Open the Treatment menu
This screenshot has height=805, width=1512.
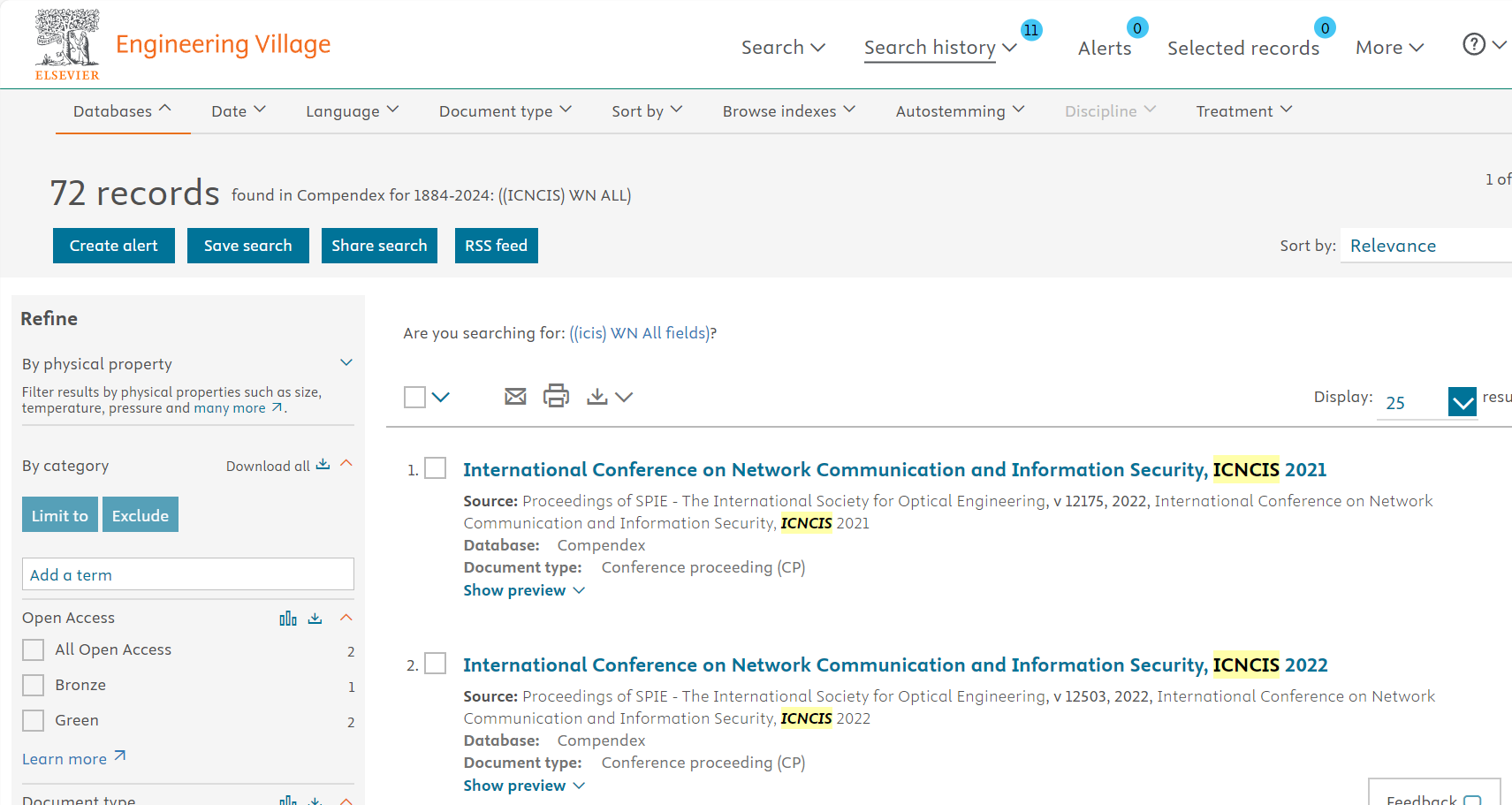coord(1244,111)
